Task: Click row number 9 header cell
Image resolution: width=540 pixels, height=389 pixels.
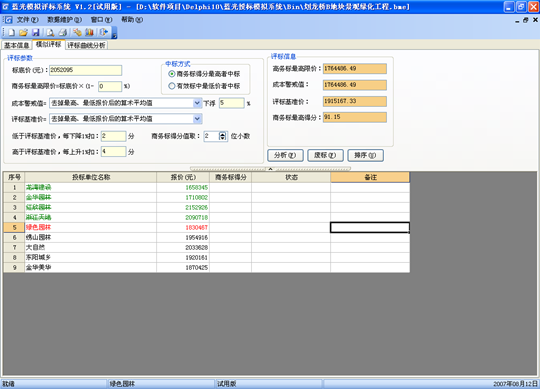Action: (x=14, y=267)
